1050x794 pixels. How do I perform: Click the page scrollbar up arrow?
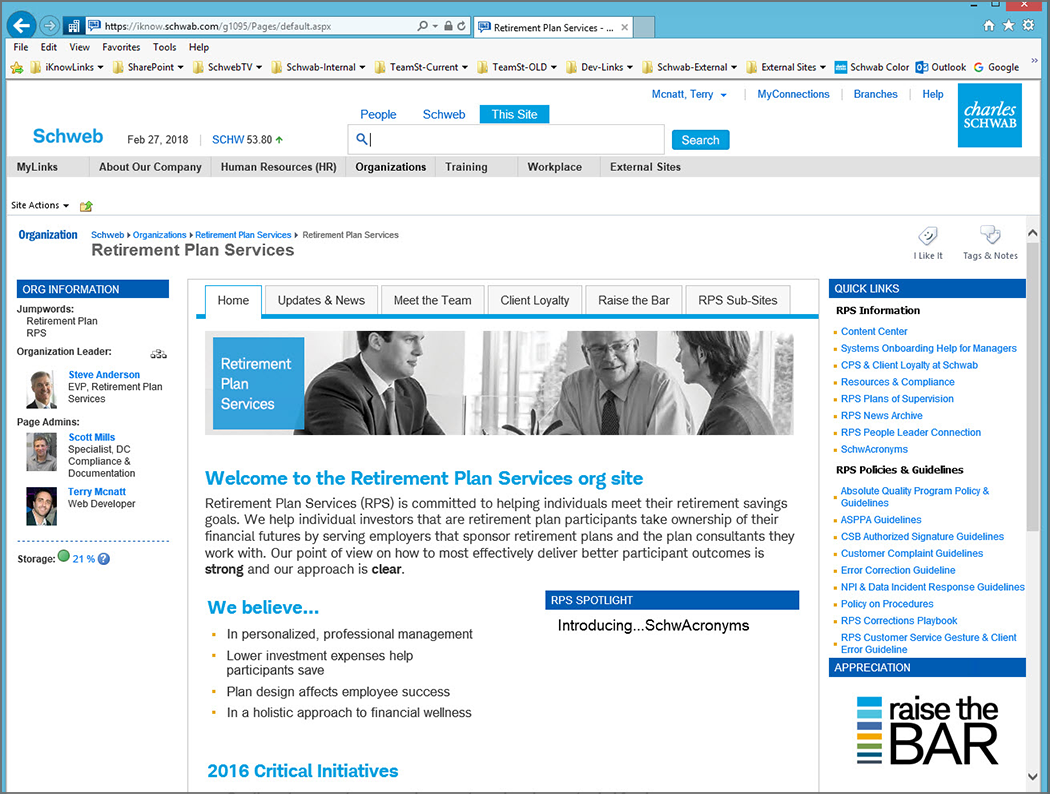tap(1033, 233)
